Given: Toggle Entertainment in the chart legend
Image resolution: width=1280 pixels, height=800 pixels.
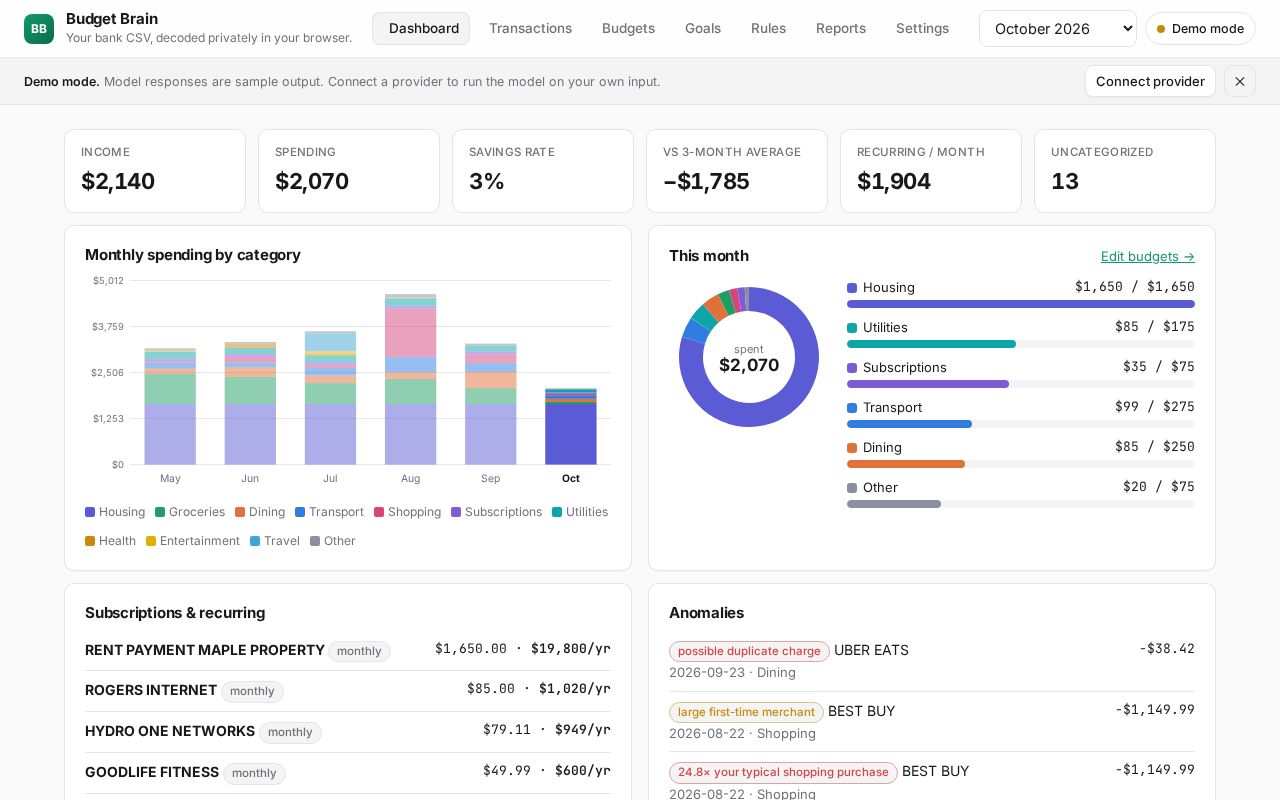Looking at the screenshot, I should pos(193,541).
